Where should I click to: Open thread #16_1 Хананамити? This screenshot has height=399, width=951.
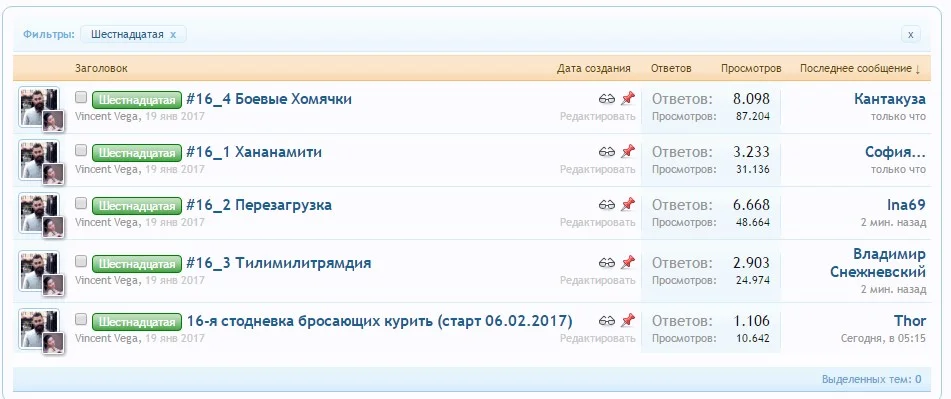(x=254, y=152)
